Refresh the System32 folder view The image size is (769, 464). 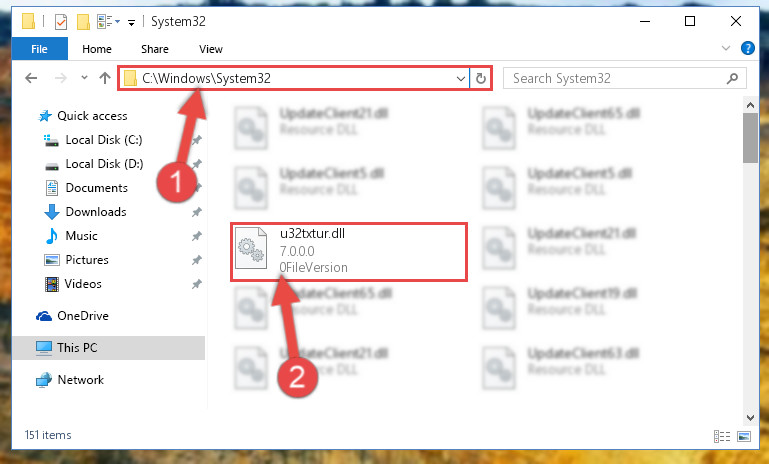[481, 78]
